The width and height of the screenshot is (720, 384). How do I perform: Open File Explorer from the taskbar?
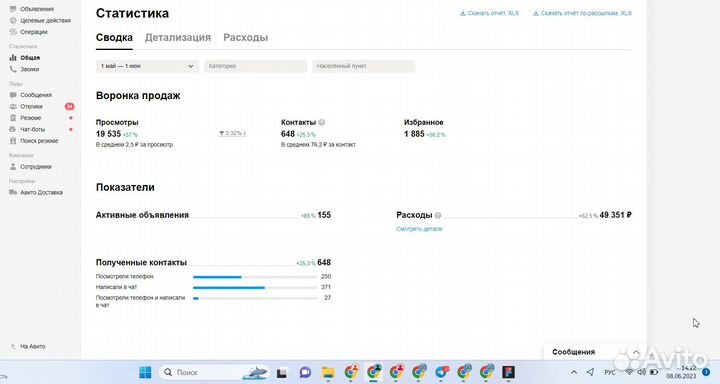click(x=328, y=373)
